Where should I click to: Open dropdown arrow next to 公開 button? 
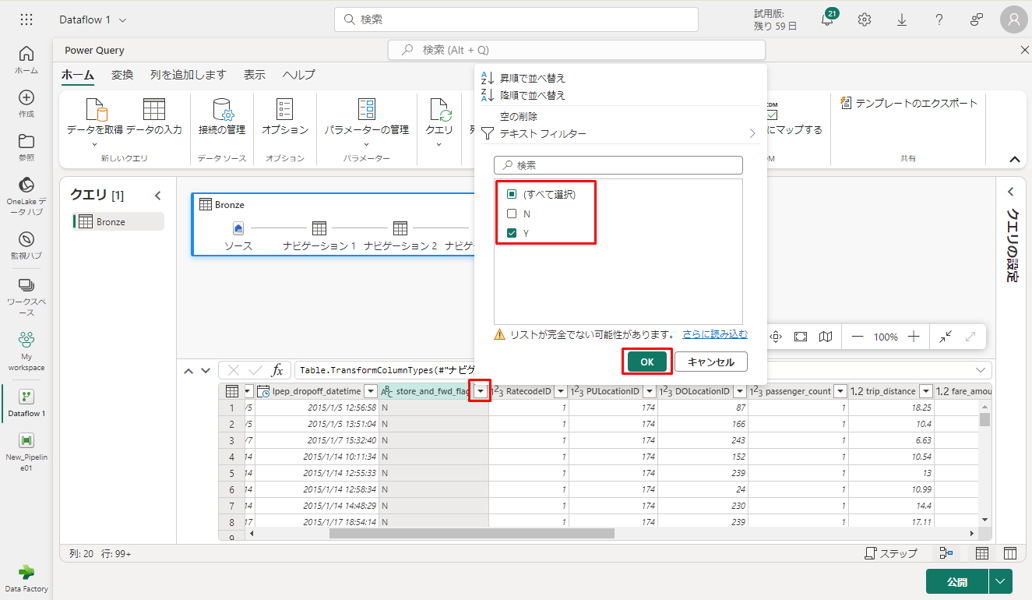[1000, 581]
